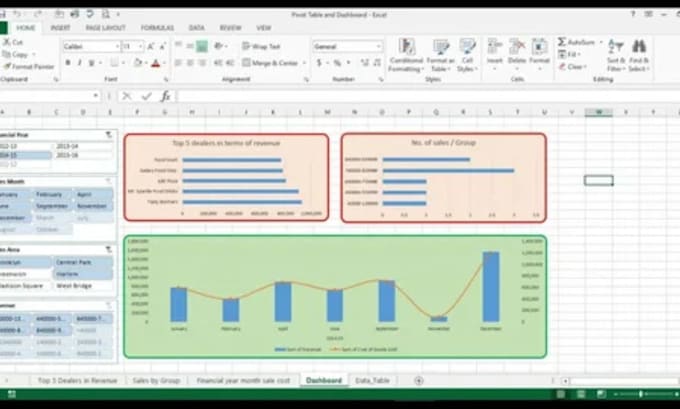Toggle November in month slicer
Viewport: 680px width, 409px height.
coord(93,206)
